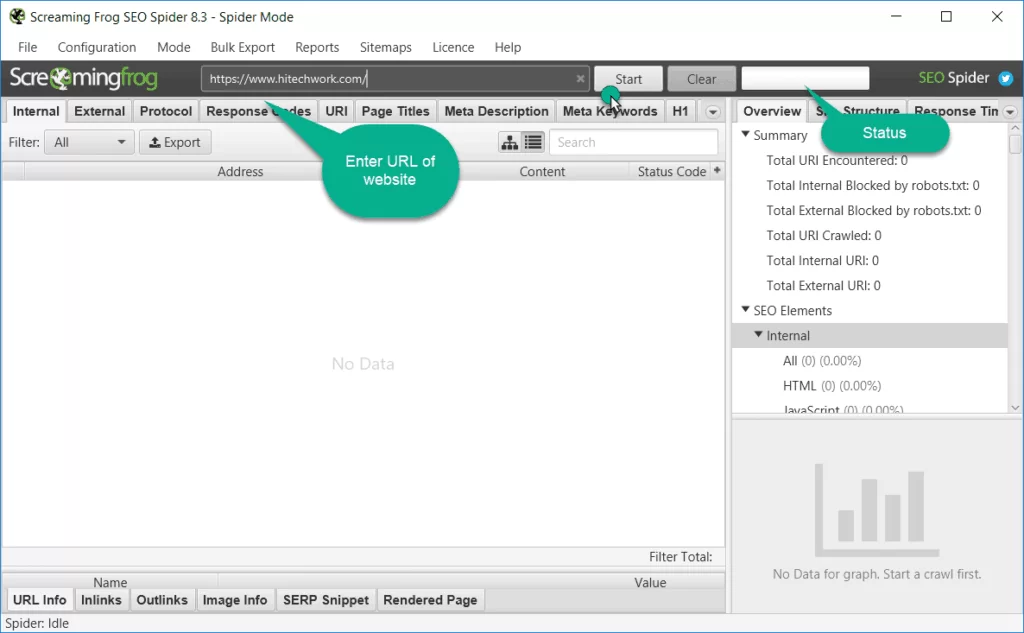1024x633 pixels.
Task: Open the Help menu
Action: [507, 47]
